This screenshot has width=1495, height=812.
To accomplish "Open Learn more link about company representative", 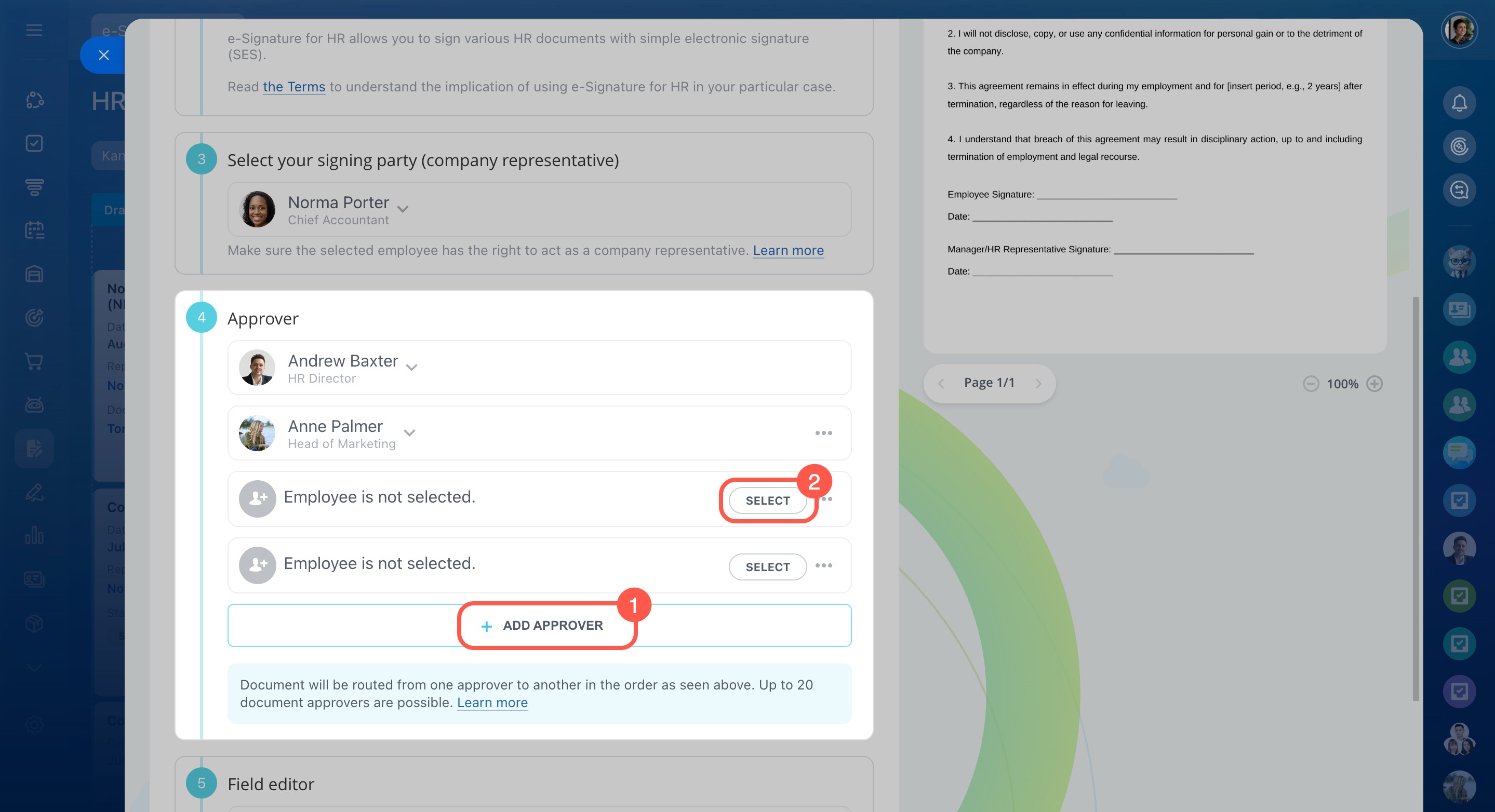I will point(788,250).
